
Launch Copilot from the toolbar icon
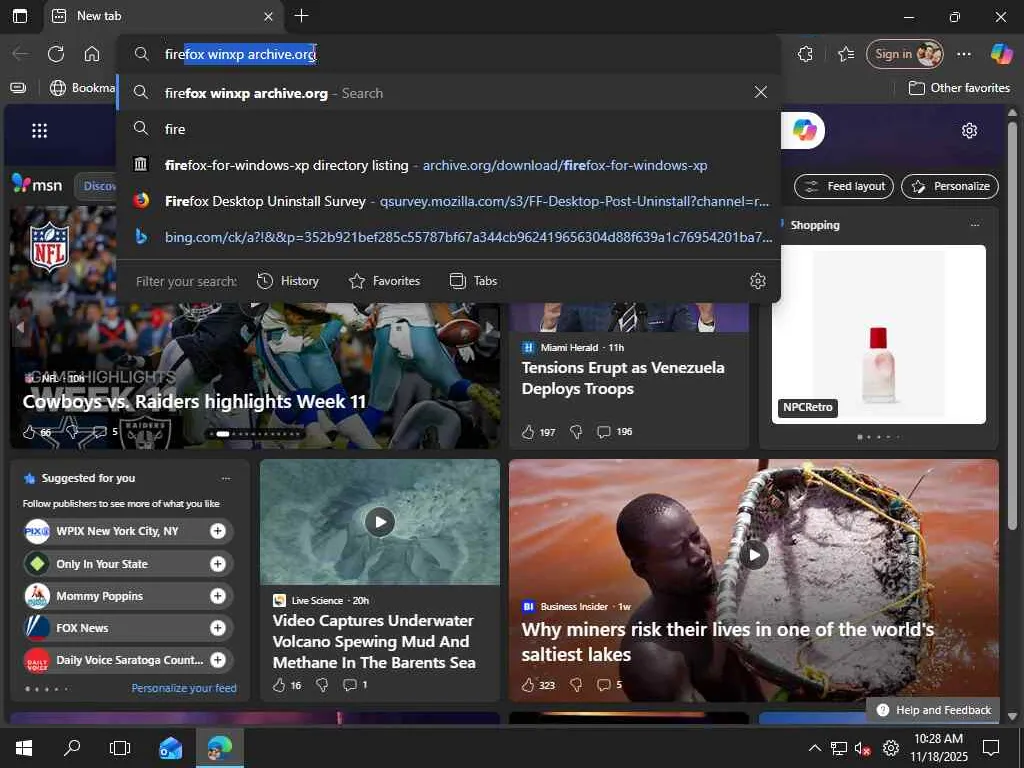[x=1000, y=54]
